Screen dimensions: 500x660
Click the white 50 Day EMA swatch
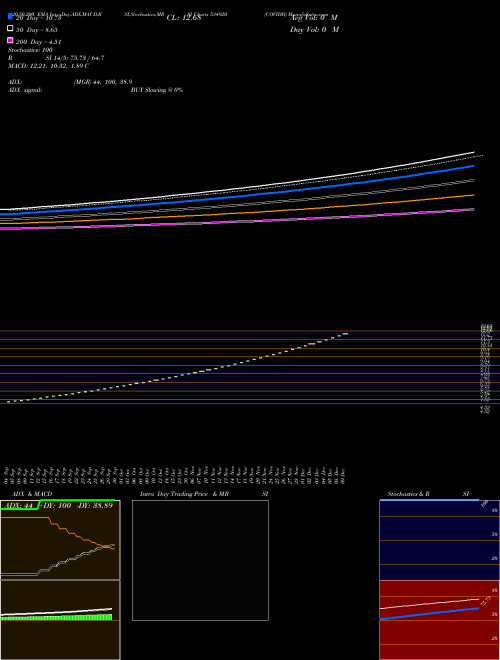[10, 28]
